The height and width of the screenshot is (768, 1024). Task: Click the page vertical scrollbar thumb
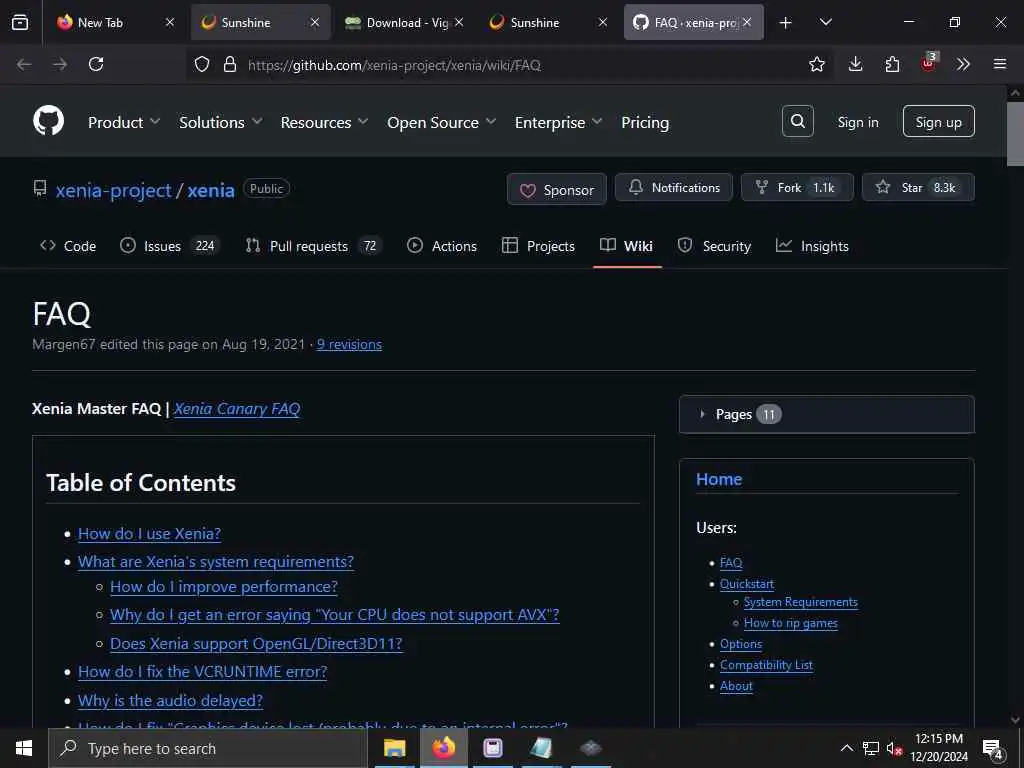coord(1015,134)
